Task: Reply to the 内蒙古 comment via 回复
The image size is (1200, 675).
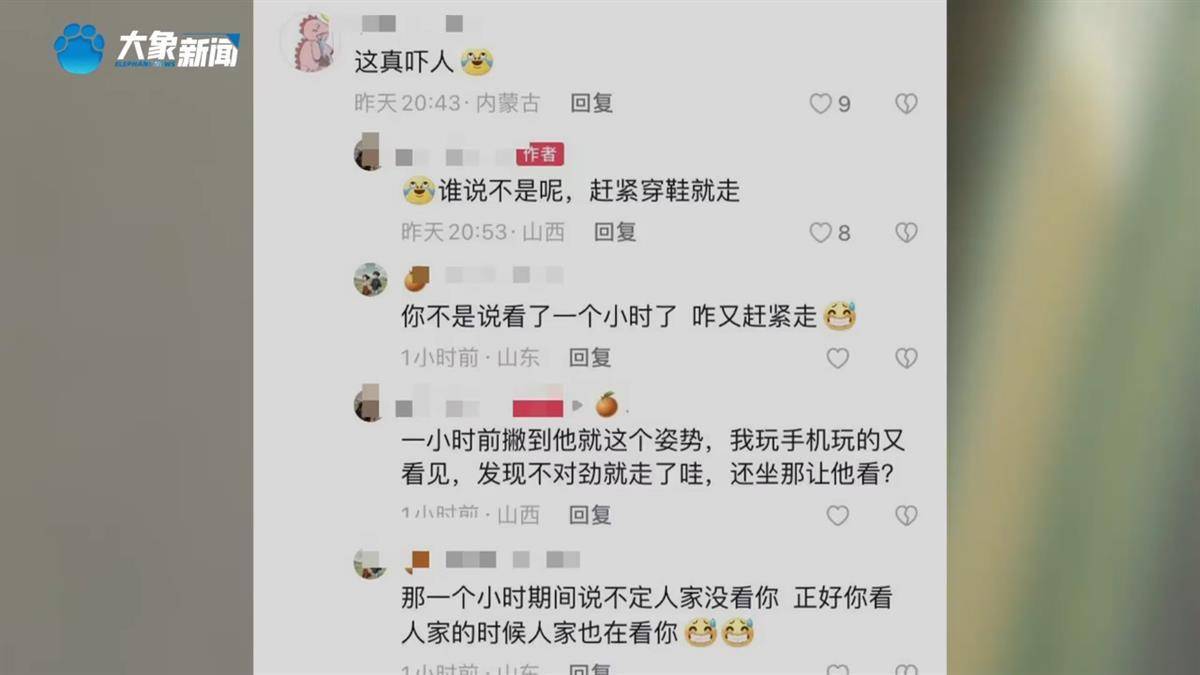Action: click(591, 103)
